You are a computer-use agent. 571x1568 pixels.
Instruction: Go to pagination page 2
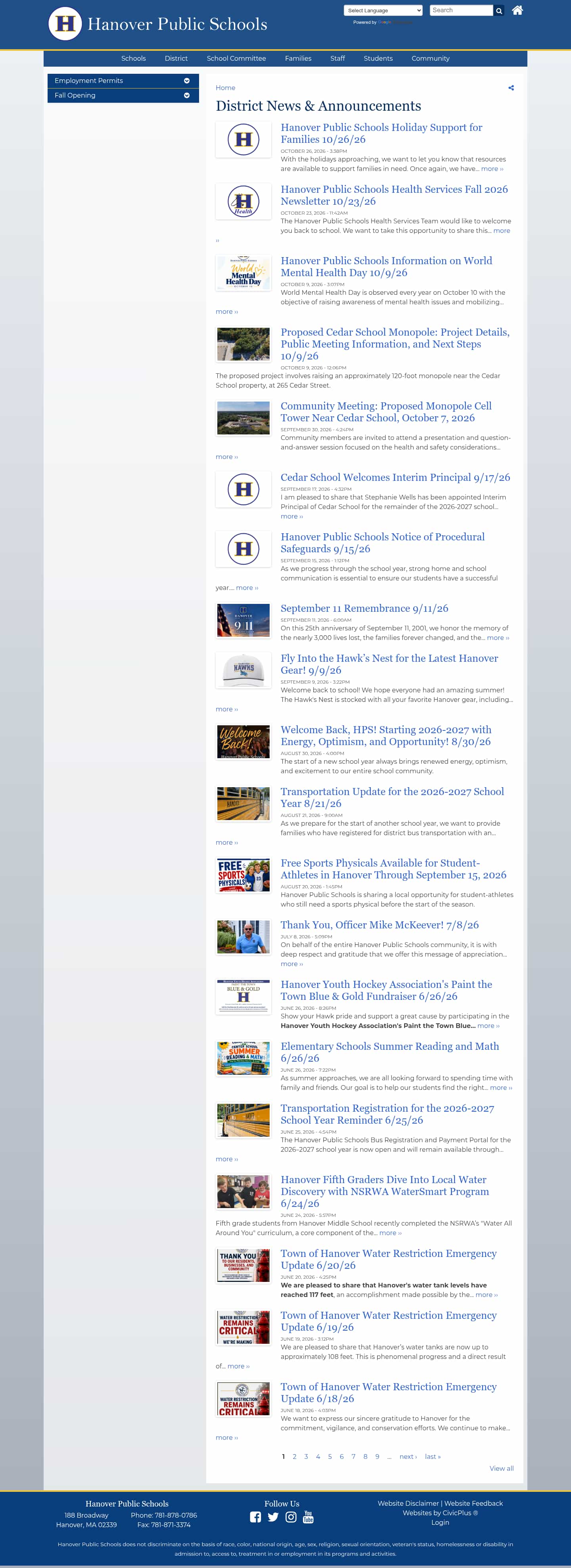click(x=294, y=1457)
